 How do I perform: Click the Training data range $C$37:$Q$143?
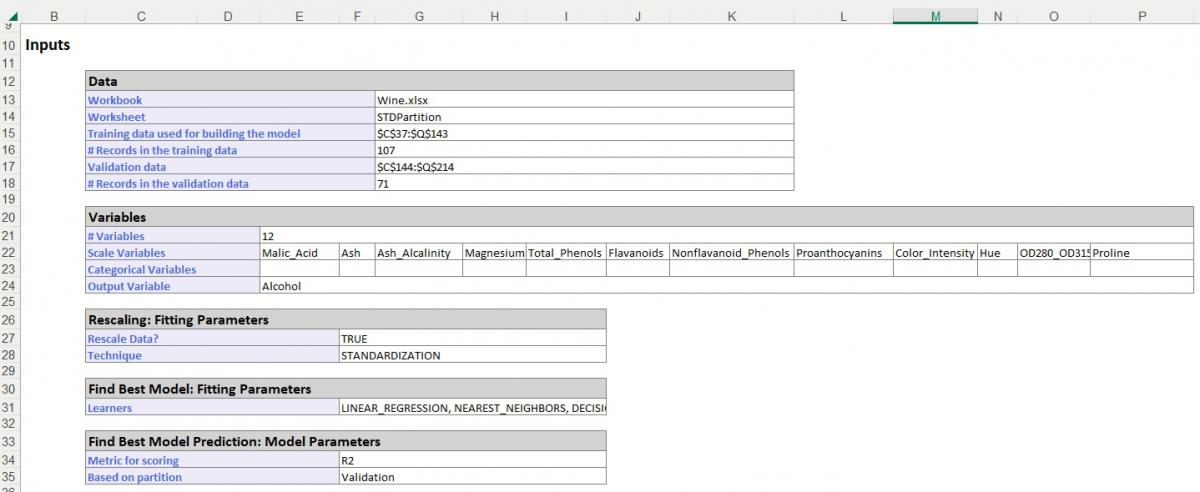click(583, 134)
